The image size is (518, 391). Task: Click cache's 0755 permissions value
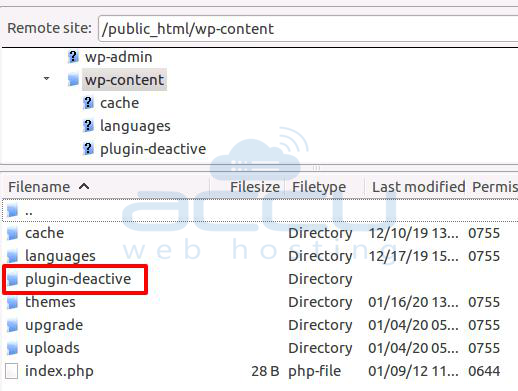coord(484,233)
